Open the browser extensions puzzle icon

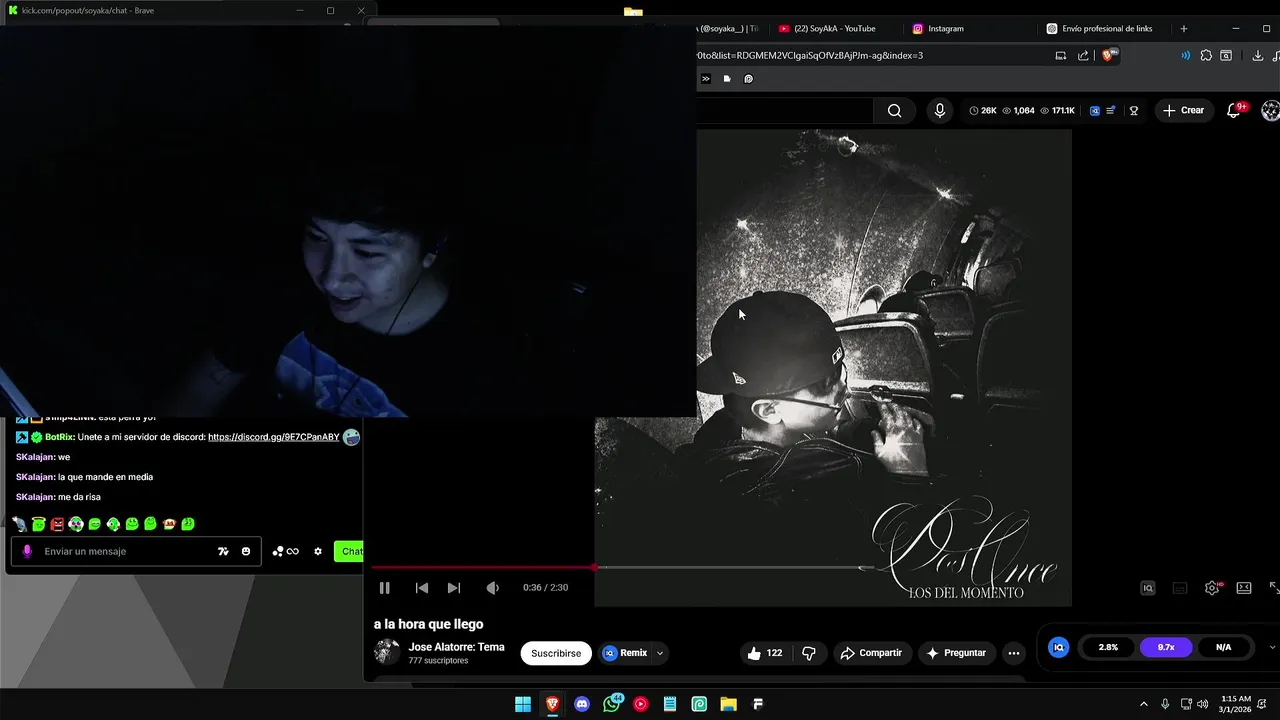click(x=1206, y=56)
